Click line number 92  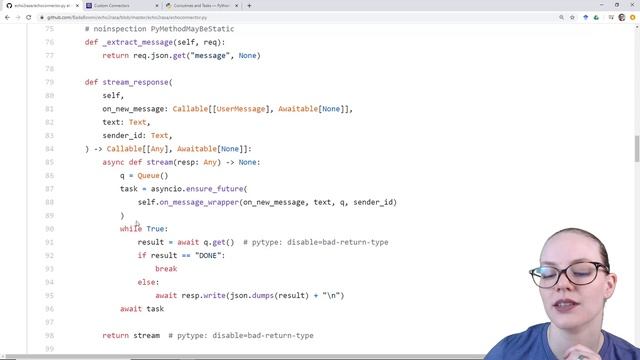(49, 256)
